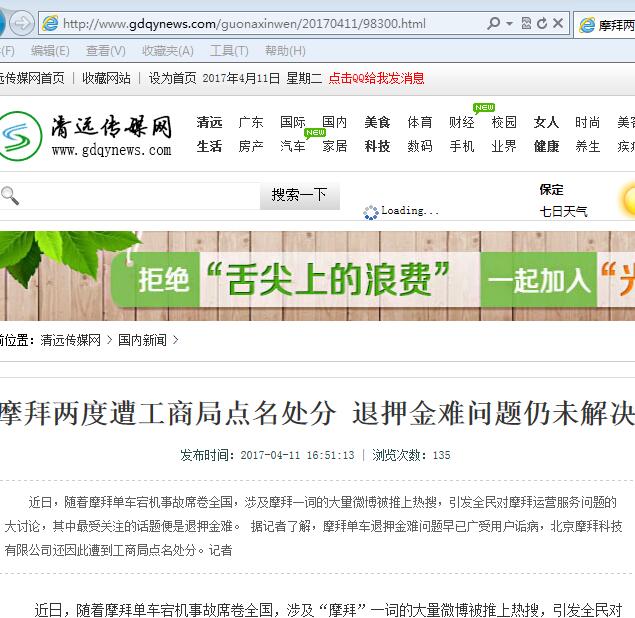The width and height of the screenshot is (635, 618).
Task: Click the NEW badge above 财经
Action: (x=484, y=108)
